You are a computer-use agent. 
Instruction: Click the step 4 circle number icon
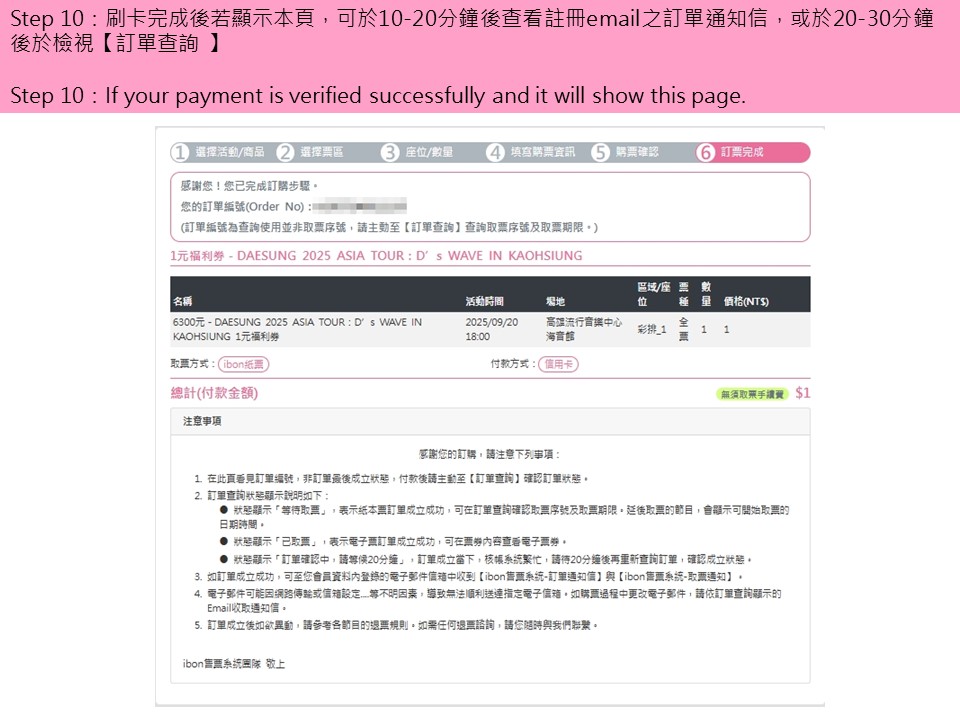click(496, 152)
